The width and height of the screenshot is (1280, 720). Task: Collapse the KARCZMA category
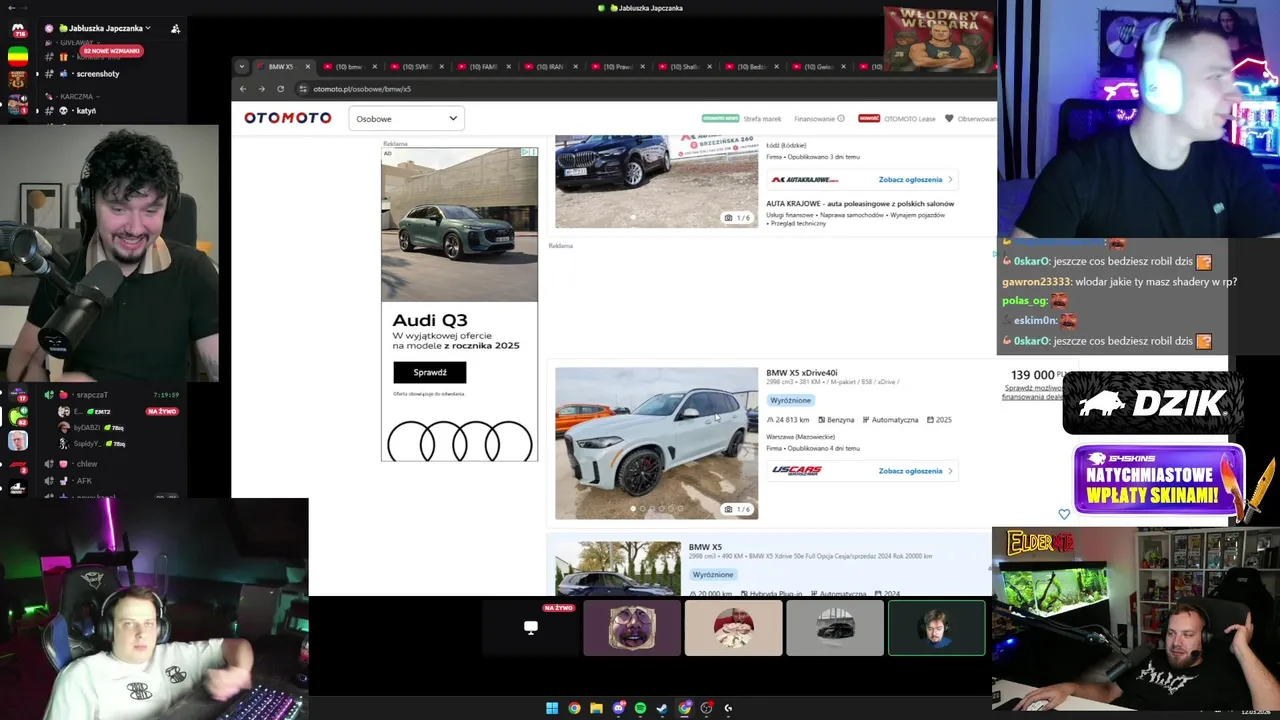point(76,97)
